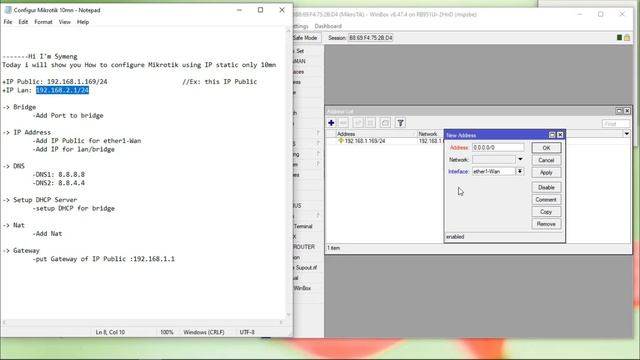The width and height of the screenshot is (640, 360).
Task: Click the Notepad horizontal scrollbar
Action: coord(142,322)
